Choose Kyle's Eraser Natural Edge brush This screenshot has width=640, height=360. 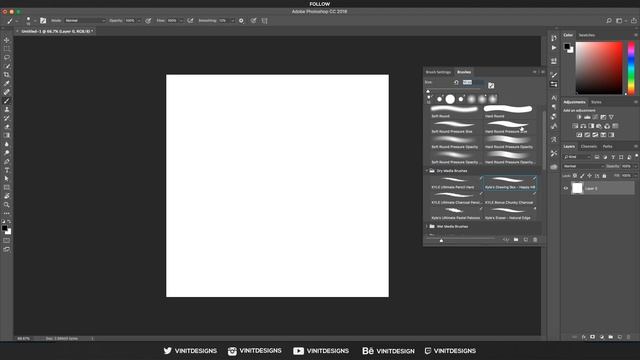509,213
